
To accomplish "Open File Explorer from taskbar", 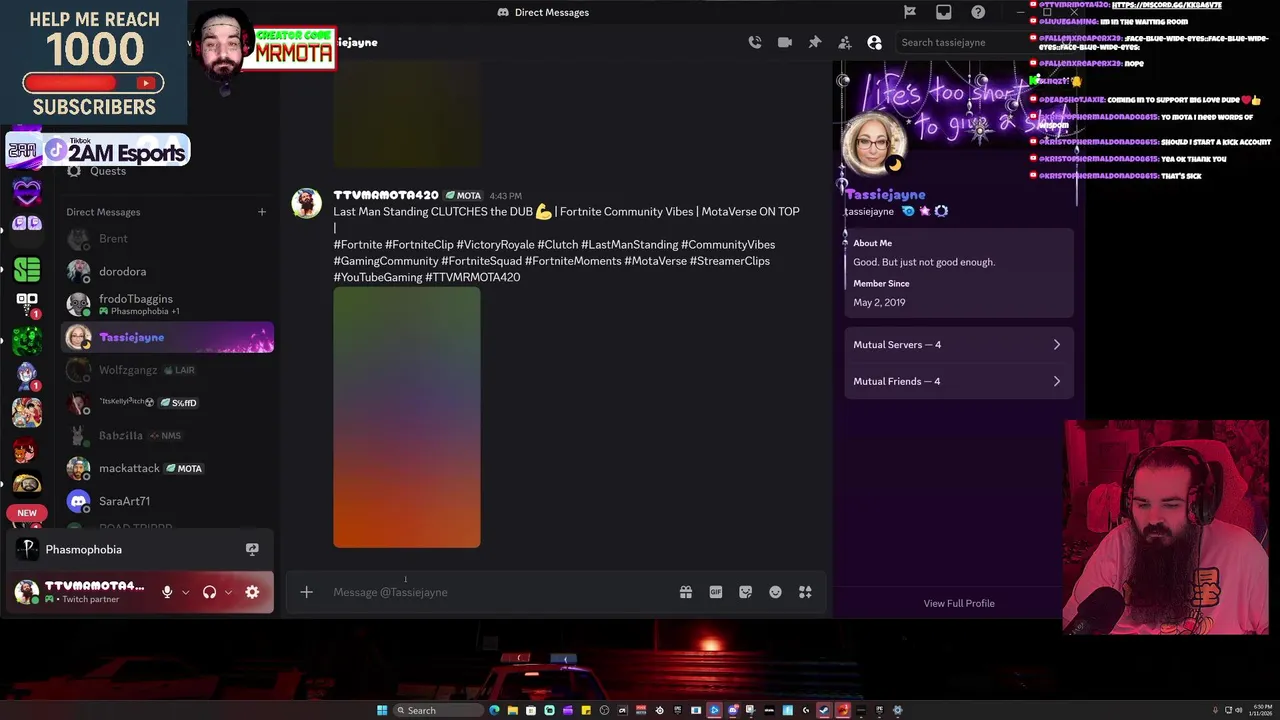I will tap(512, 711).
